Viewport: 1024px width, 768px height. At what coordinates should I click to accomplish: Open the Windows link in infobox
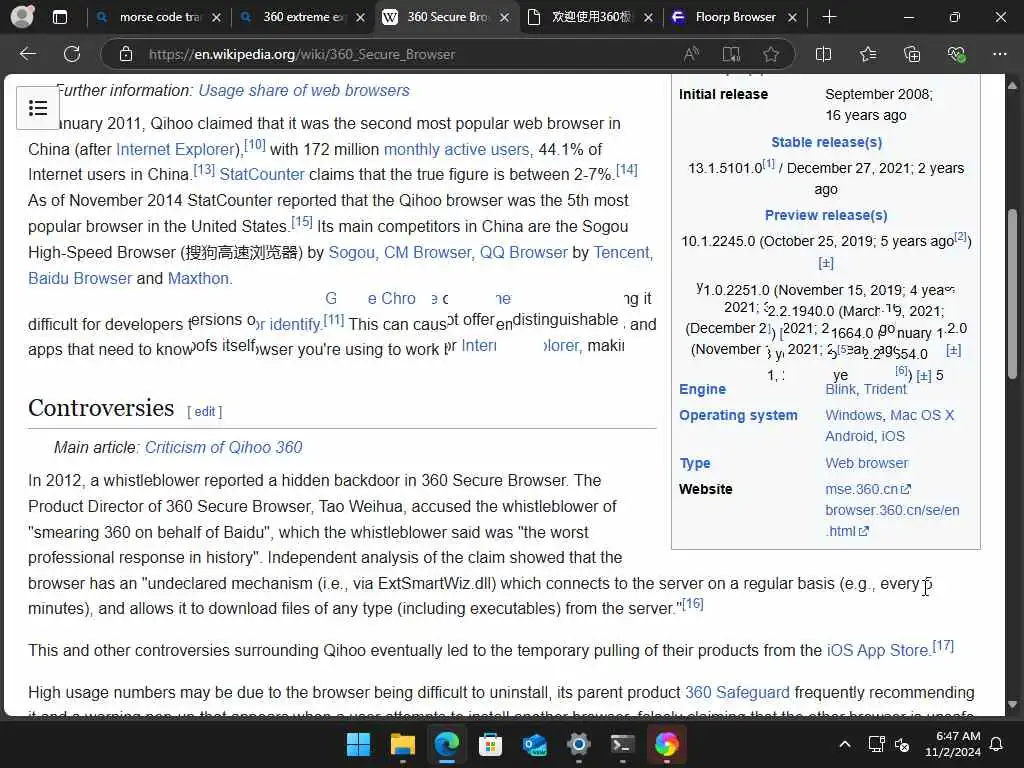854,415
